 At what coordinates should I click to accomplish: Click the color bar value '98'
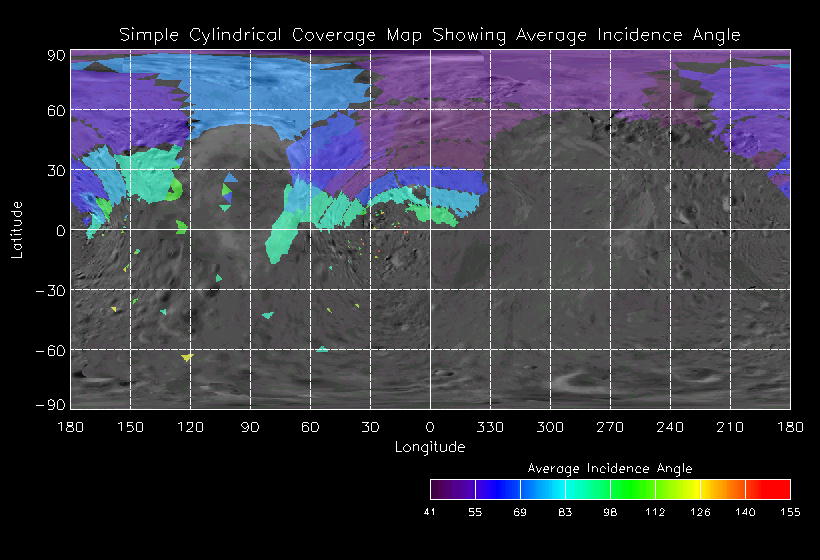coord(610,512)
